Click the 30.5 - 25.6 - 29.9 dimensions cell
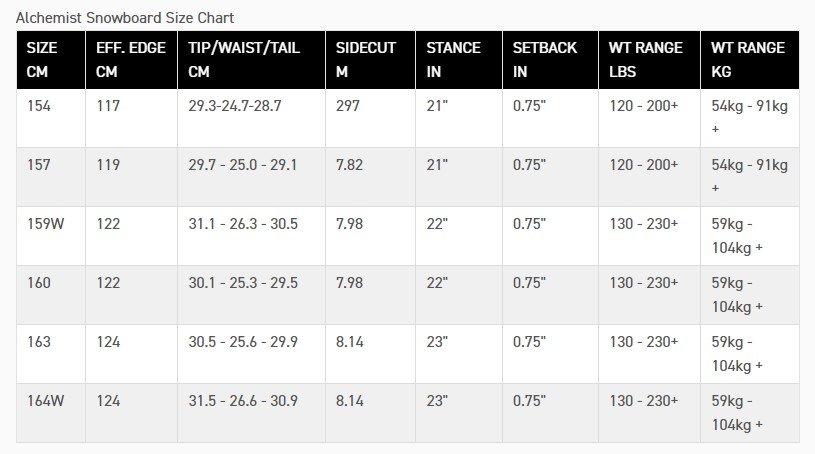This screenshot has width=815, height=454. (x=252, y=354)
